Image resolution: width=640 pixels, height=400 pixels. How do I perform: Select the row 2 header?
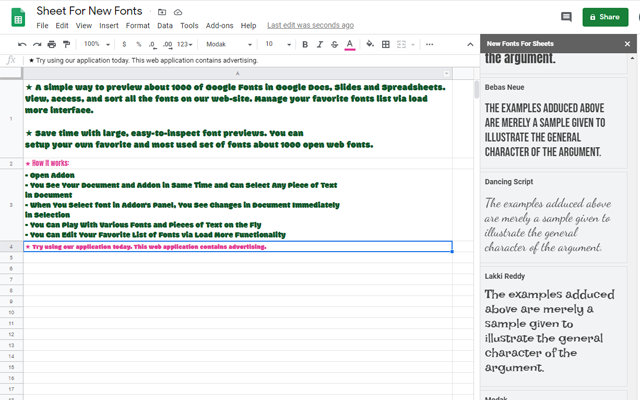(11, 163)
